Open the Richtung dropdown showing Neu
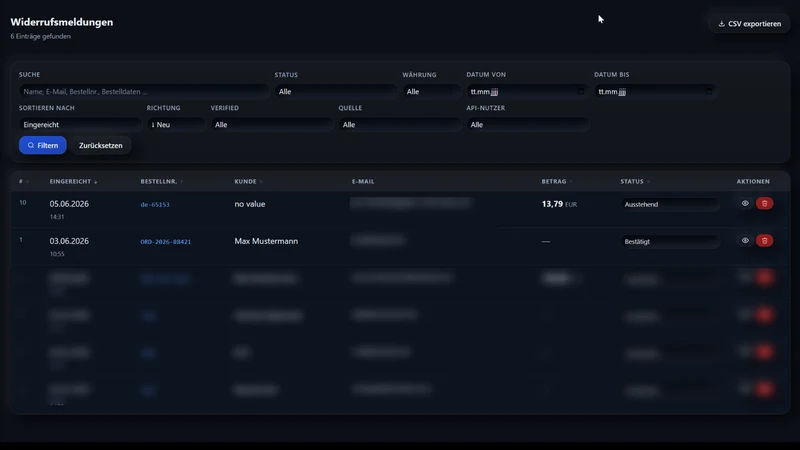Viewport: 800px width, 450px height. pos(176,124)
